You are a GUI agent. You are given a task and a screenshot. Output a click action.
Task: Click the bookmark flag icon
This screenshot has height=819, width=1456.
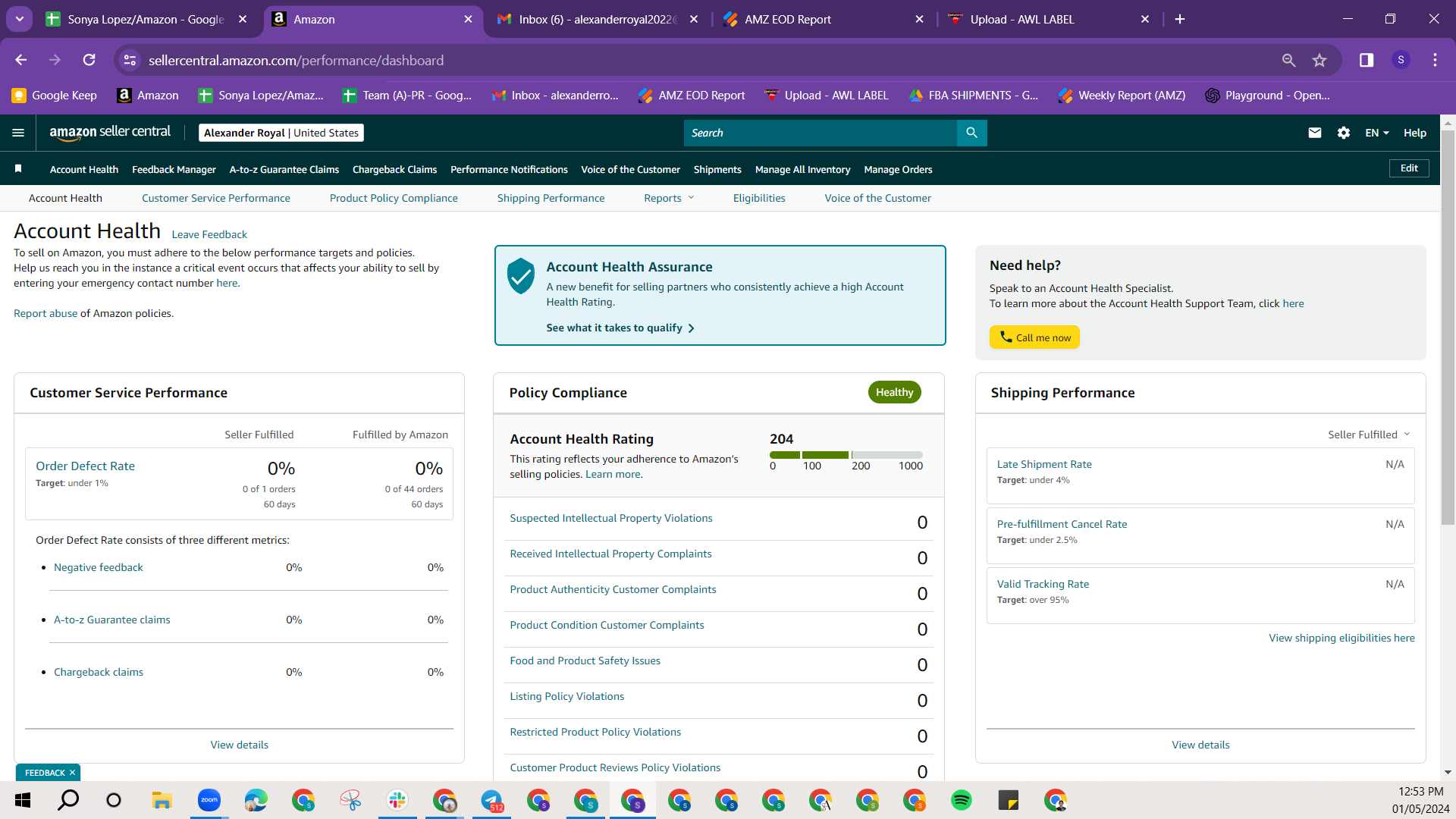[x=18, y=168]
